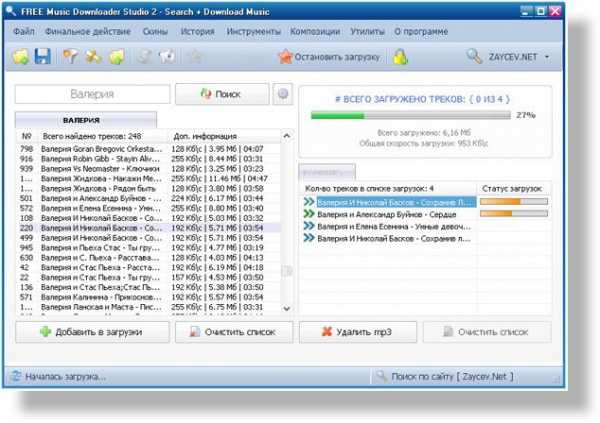This screenshot has height=423, width=600.
Task: Click the overall 27% download progress bar
Action: click(411, 115)
